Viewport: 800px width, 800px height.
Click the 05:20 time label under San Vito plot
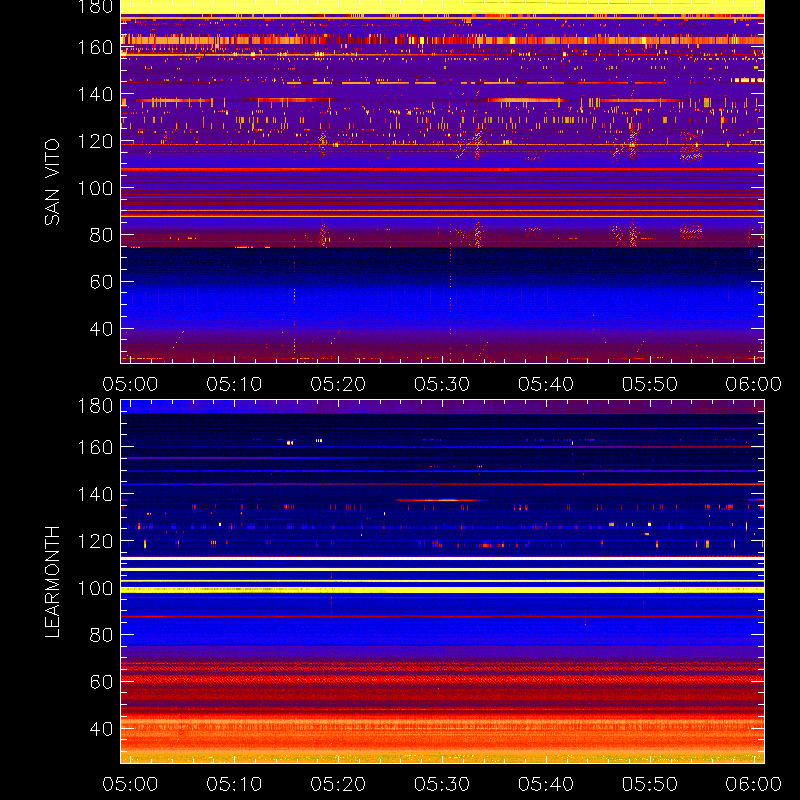338,384
